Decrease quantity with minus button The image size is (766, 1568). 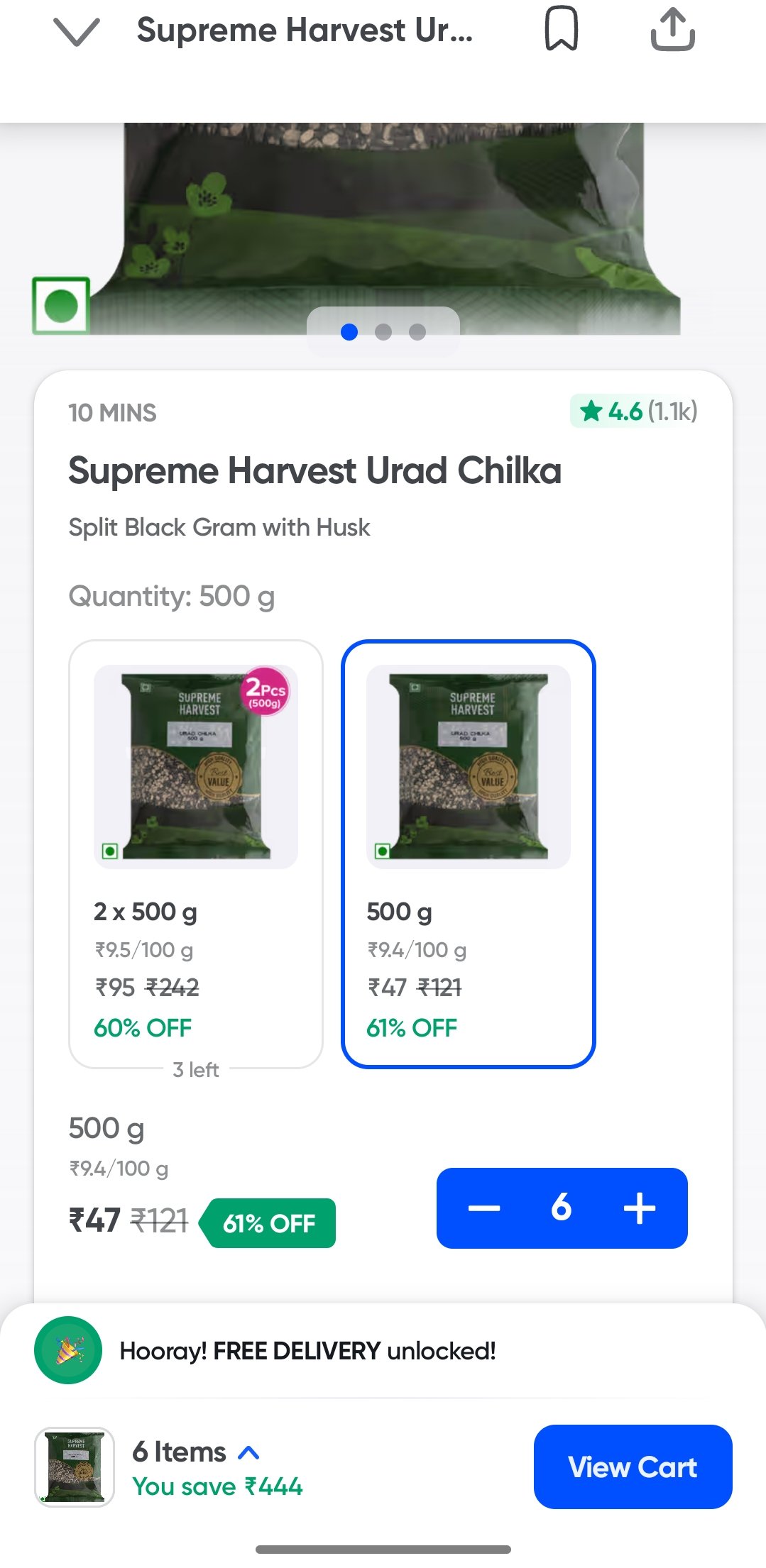click(484, 1208)
